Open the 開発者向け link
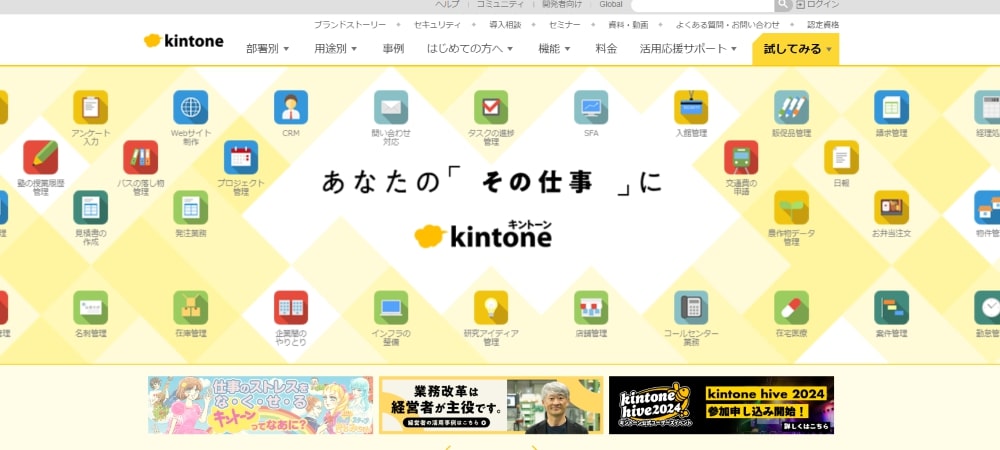Viewport: 1000px width, 450px height. pos(562,4)
